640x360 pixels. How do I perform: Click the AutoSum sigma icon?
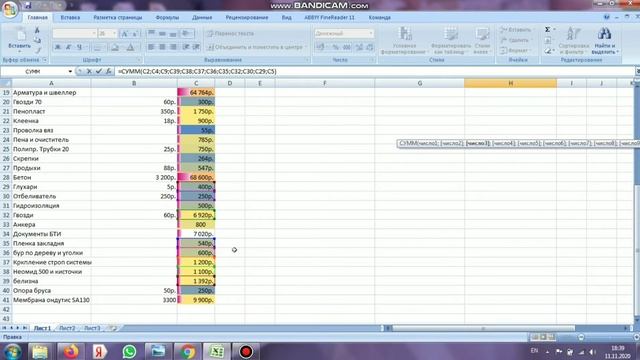tap(548, 30)
